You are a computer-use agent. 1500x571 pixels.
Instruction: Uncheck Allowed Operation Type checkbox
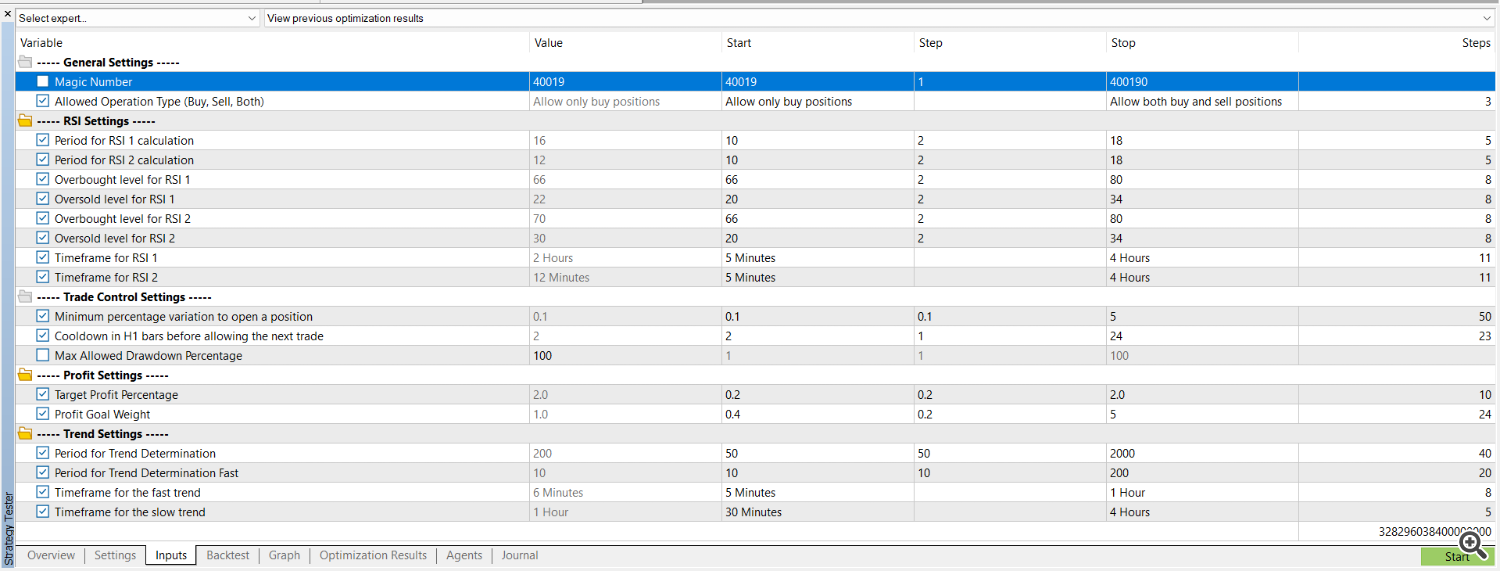click(x=42, y=101)
